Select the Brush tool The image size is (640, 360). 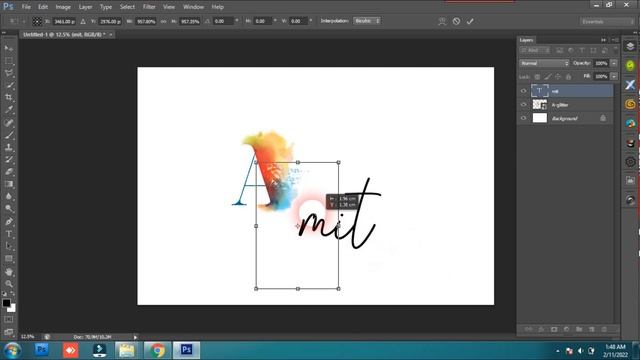point(9,135)
